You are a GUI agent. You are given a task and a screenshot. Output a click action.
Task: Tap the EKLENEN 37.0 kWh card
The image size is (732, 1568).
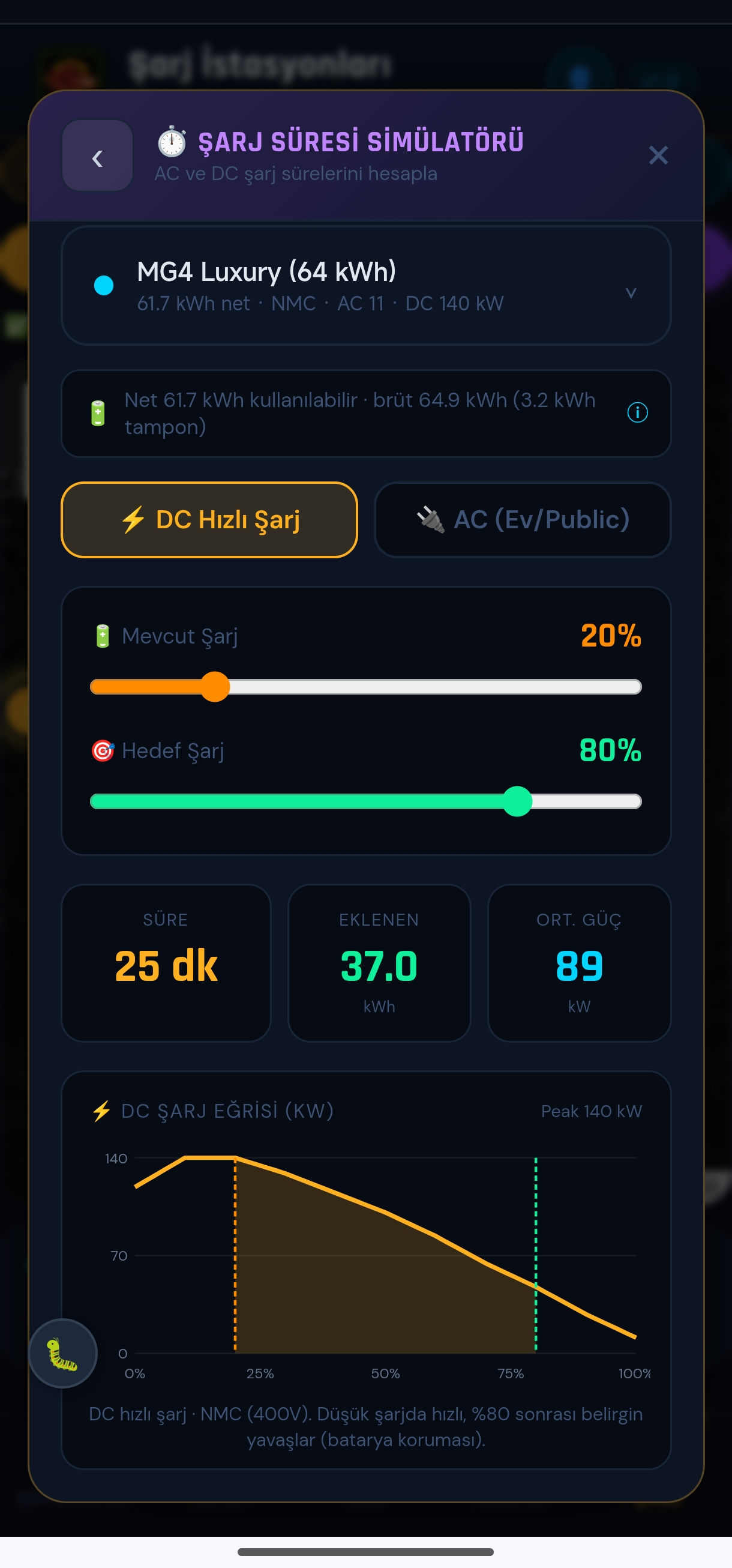[x=379, y=963]
